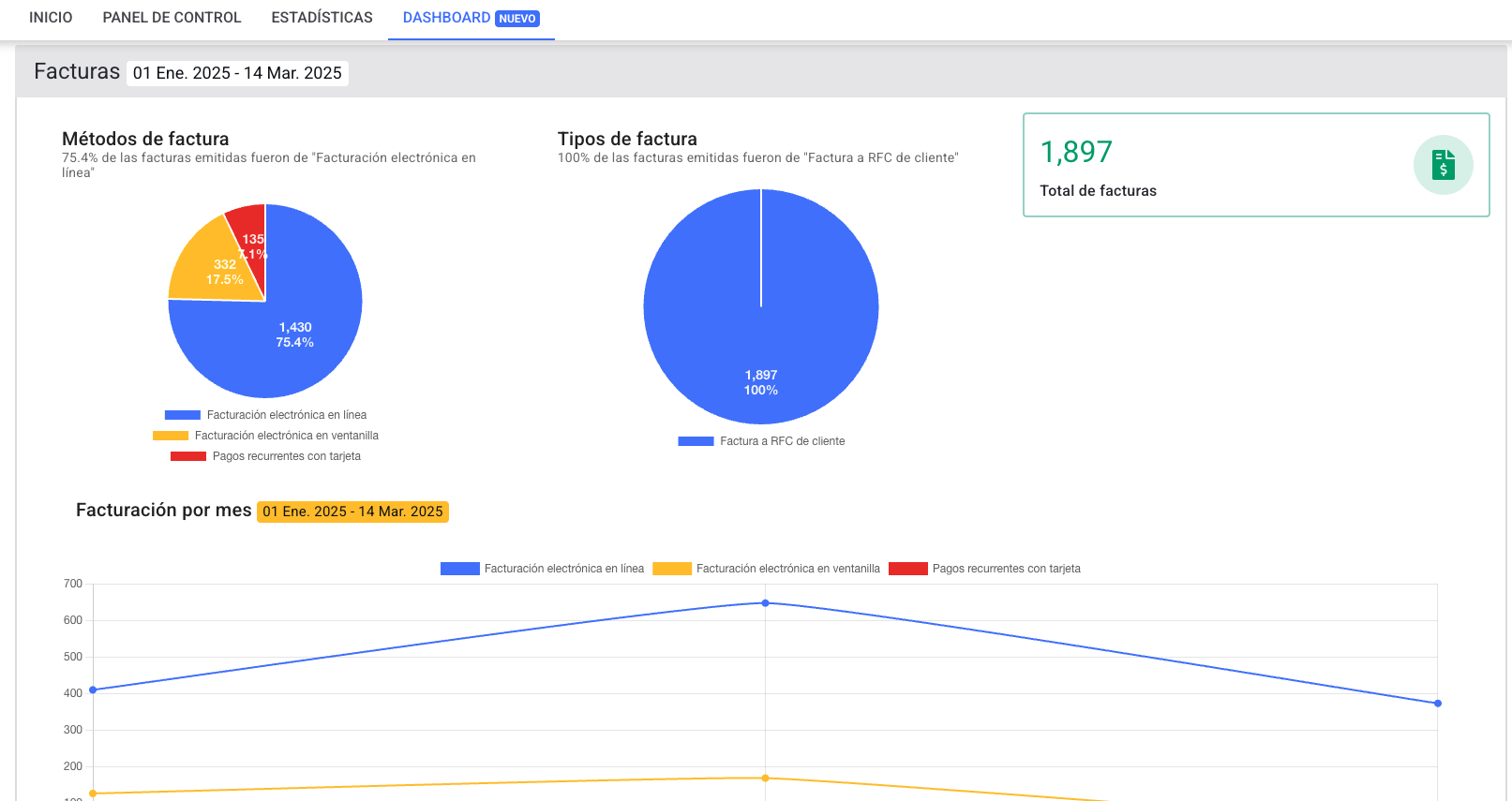
Task: Toggle line chart legend Pagos recurrentes con tarjeta
Action: point(984,569)
